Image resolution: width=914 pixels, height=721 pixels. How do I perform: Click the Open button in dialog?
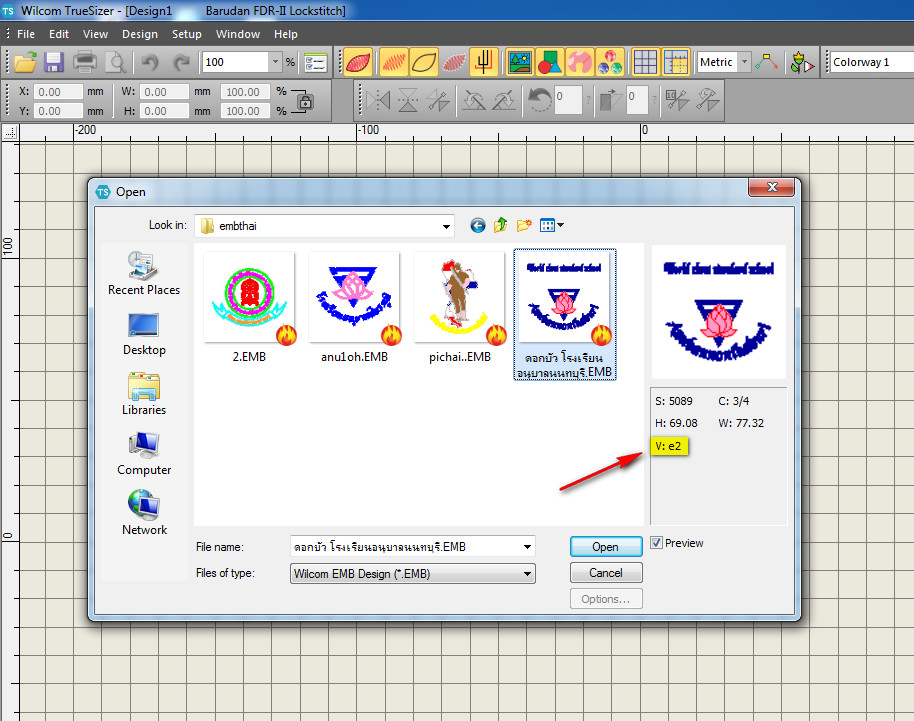click(x=606, y=547)
